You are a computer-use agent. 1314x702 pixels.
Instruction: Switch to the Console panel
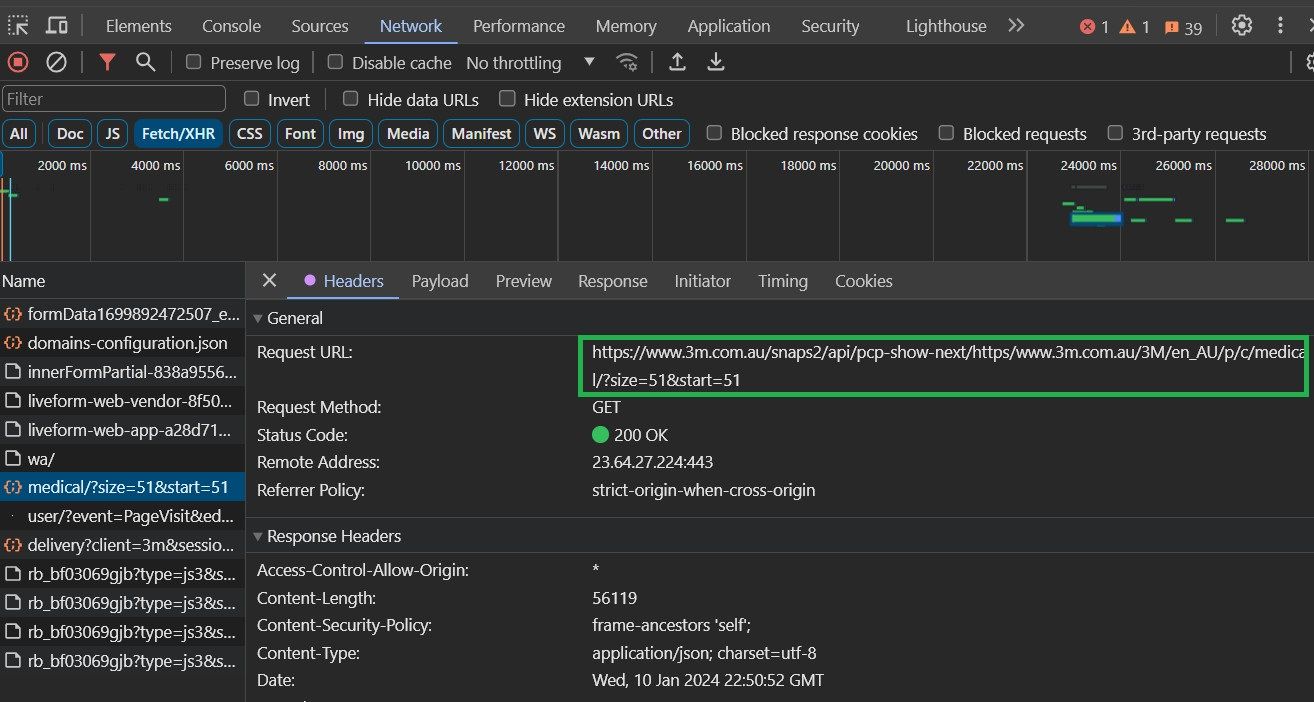click(x=231, y=26)
